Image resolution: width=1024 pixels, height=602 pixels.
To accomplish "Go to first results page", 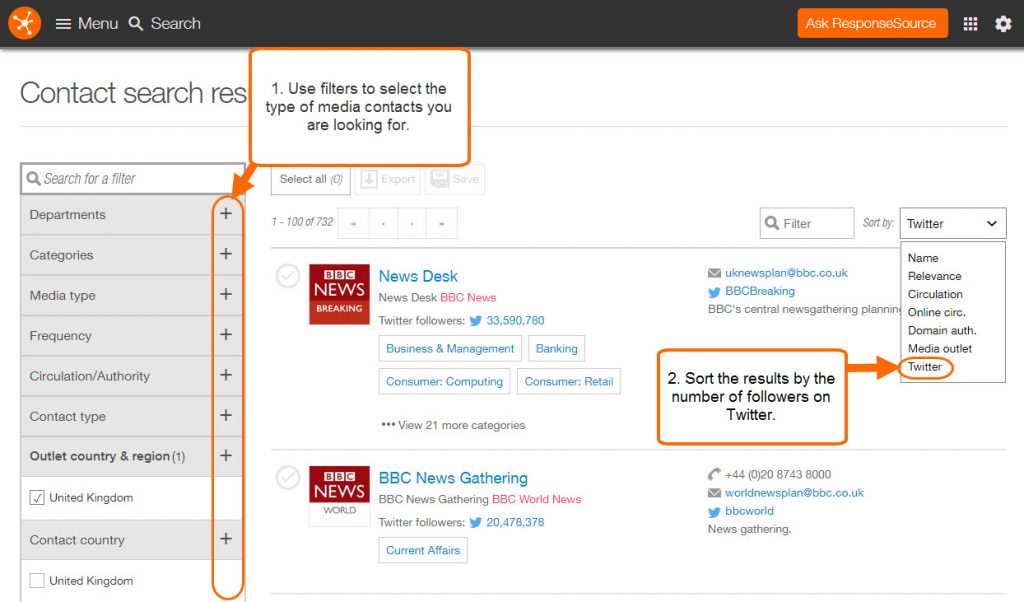I will 353,223.
